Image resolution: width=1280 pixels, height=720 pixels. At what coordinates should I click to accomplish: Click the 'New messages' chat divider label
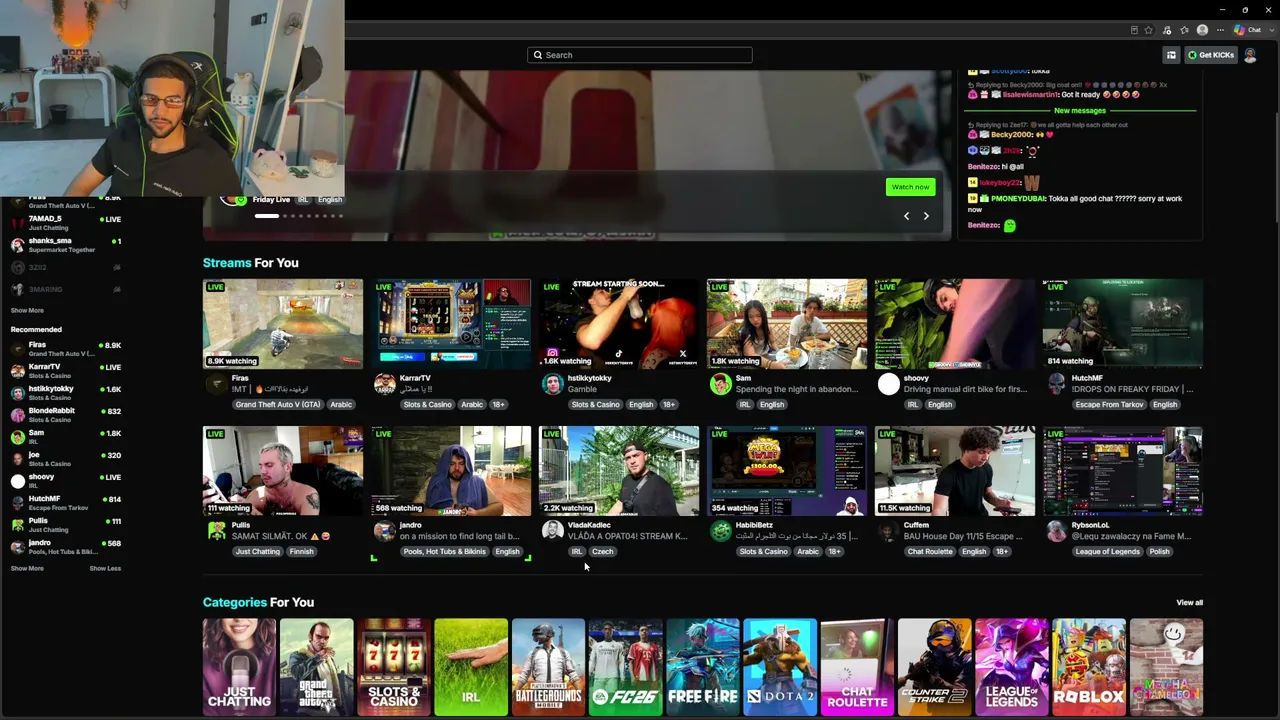pyautogui.click(x=1080, y=111)
